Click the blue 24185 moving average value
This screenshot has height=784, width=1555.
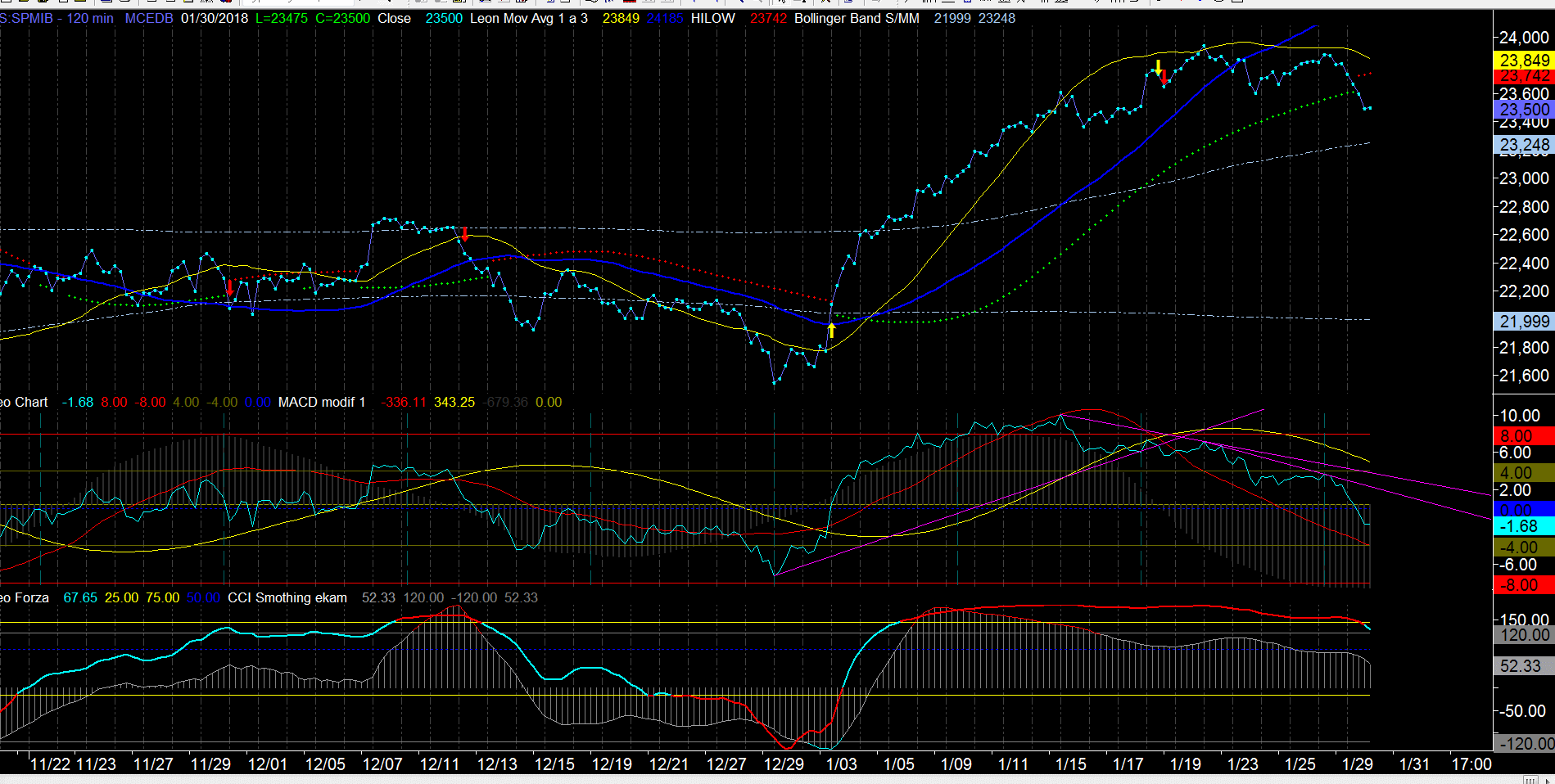[x=665, y=18]
